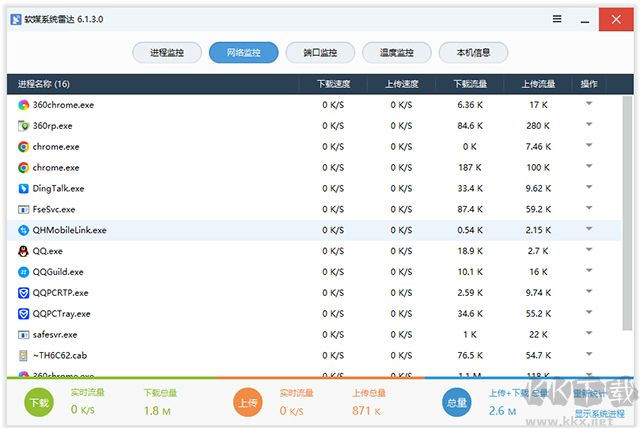
Task: Click the DingTalk.exe process icon
Action: coord(24,188)
